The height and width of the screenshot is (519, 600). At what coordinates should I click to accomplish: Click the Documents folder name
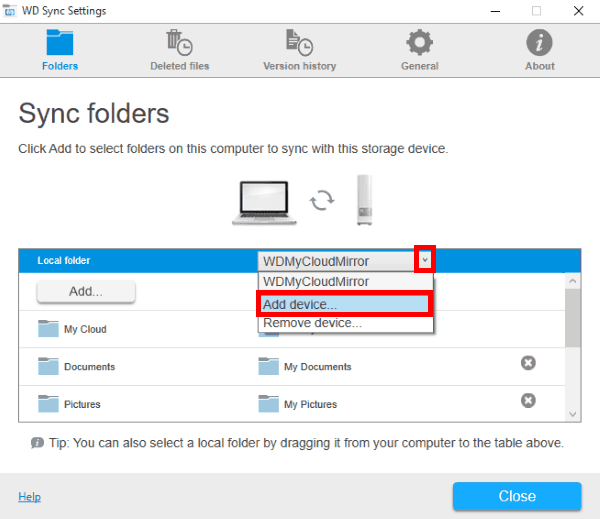(x=90, y=367)
